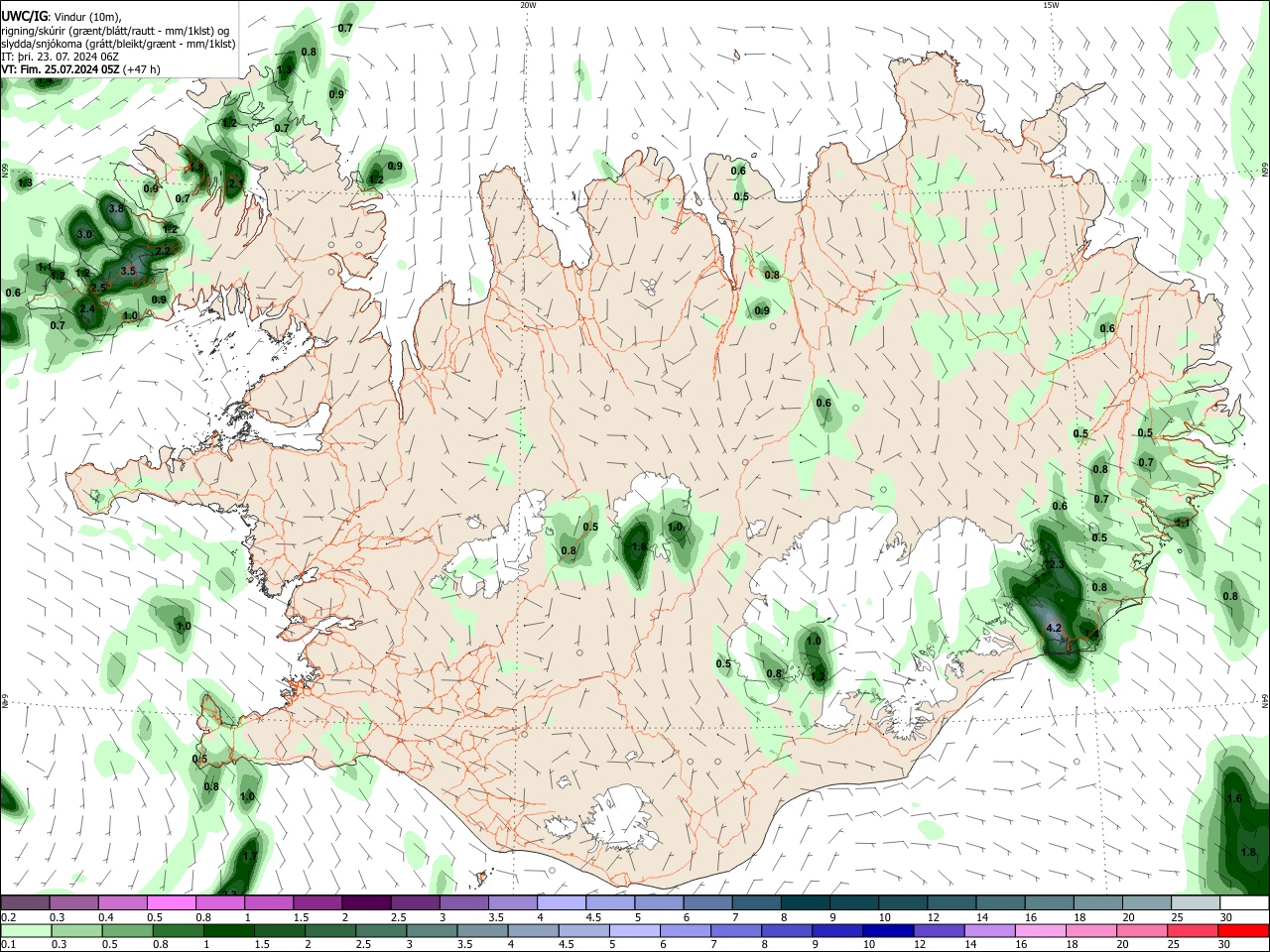Click the 4.2 precipitation value in southeast Iceland
The height and width of the screenshot is (952, 1270).
(x=1054, y=628)
